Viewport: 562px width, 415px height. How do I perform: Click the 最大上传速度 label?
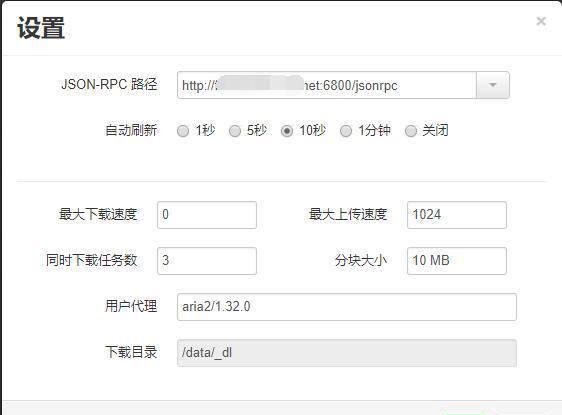348,214
